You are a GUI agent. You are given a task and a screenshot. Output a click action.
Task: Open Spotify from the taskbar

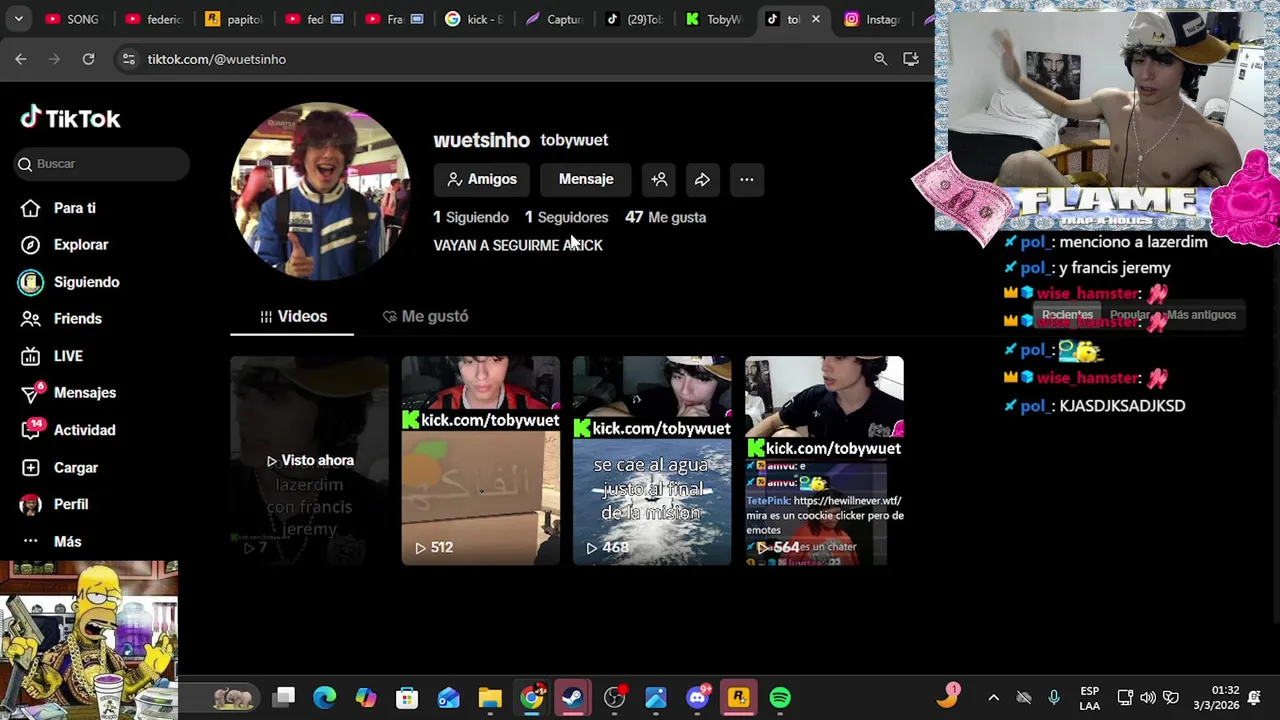click(781, 697)
